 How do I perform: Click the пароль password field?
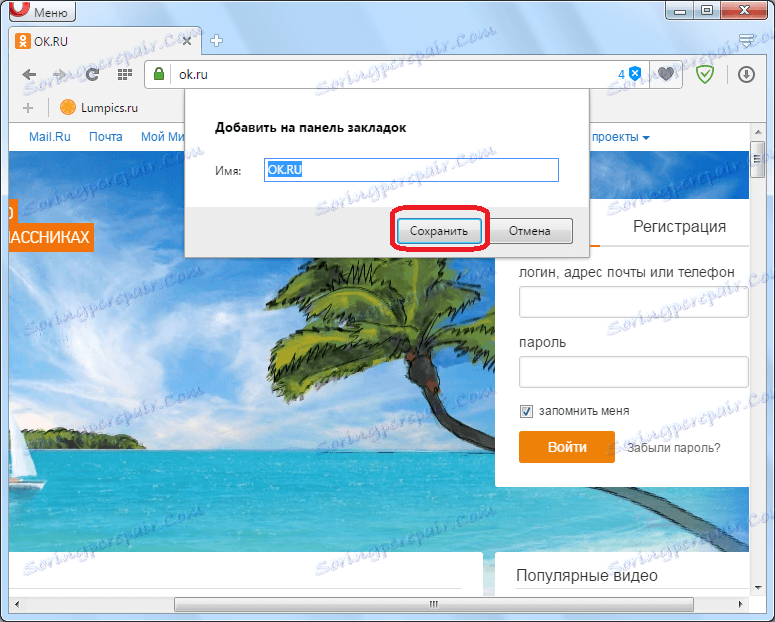pos(634,372)
